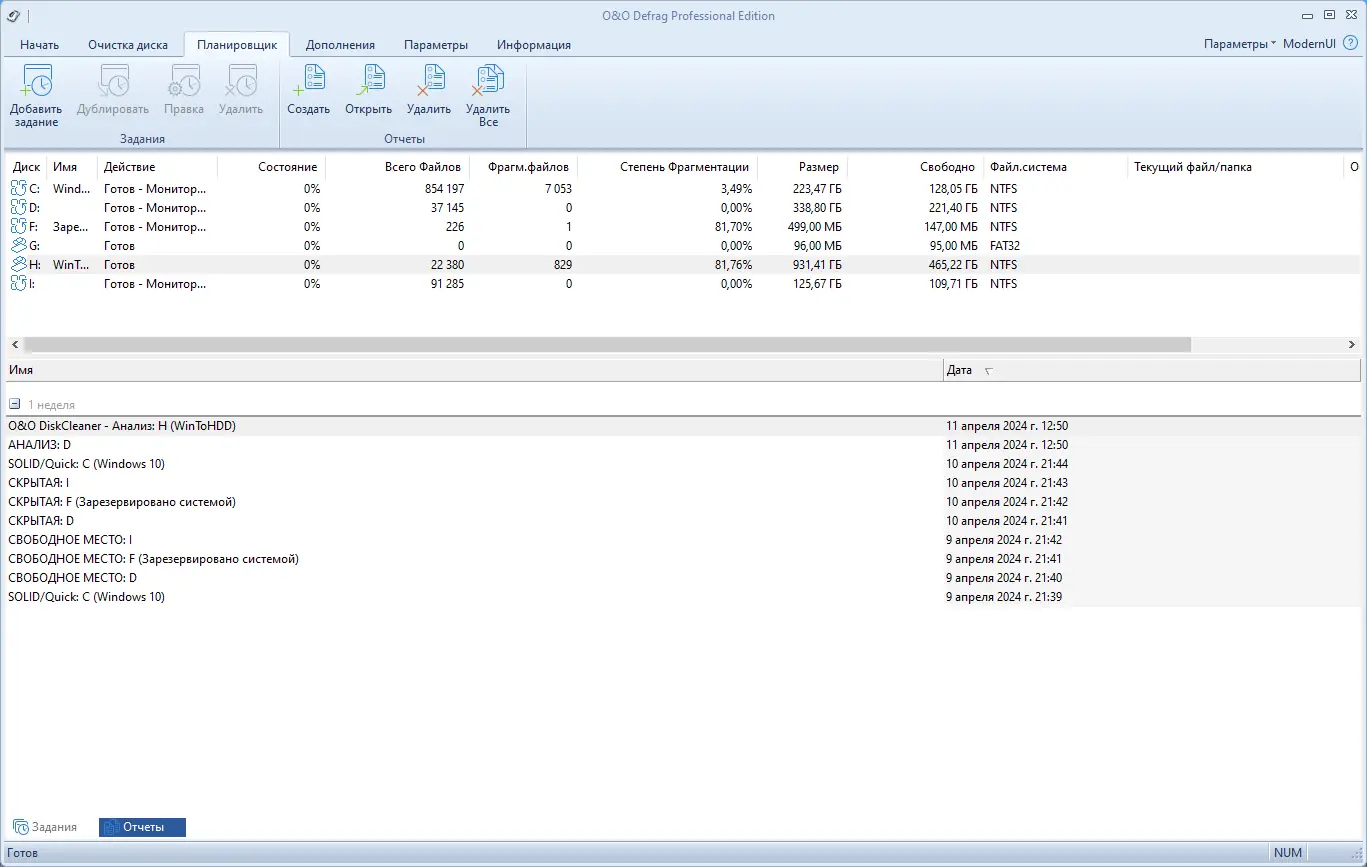Click the Удалить task icon in Задания group

(241, 81)
